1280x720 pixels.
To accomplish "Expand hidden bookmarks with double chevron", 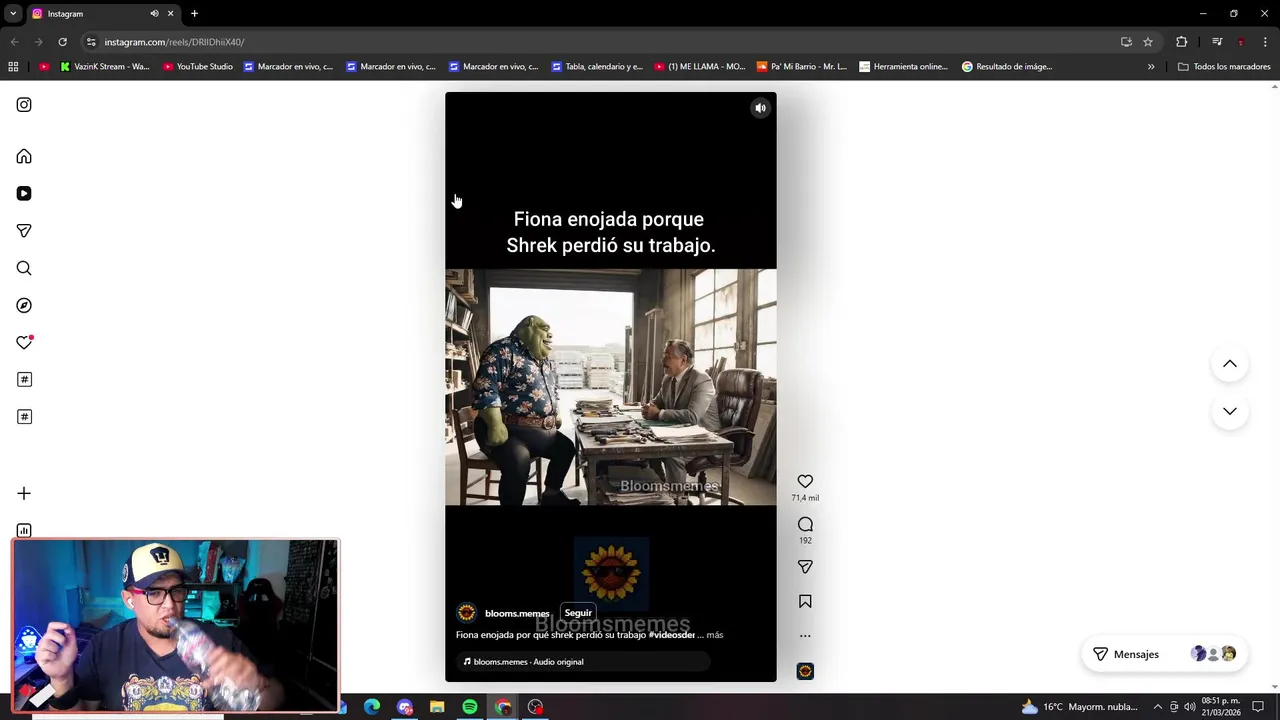I will [1151, 67].
